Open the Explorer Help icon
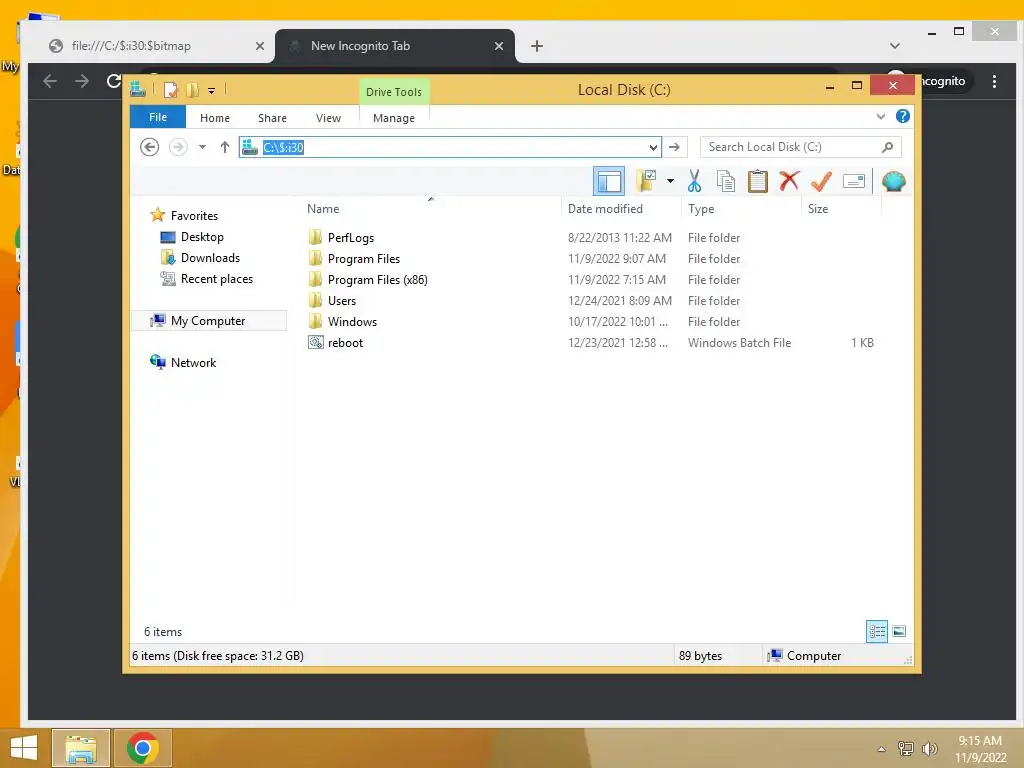This screenshot has height=768, width=1024. click(x=903, y=116)
